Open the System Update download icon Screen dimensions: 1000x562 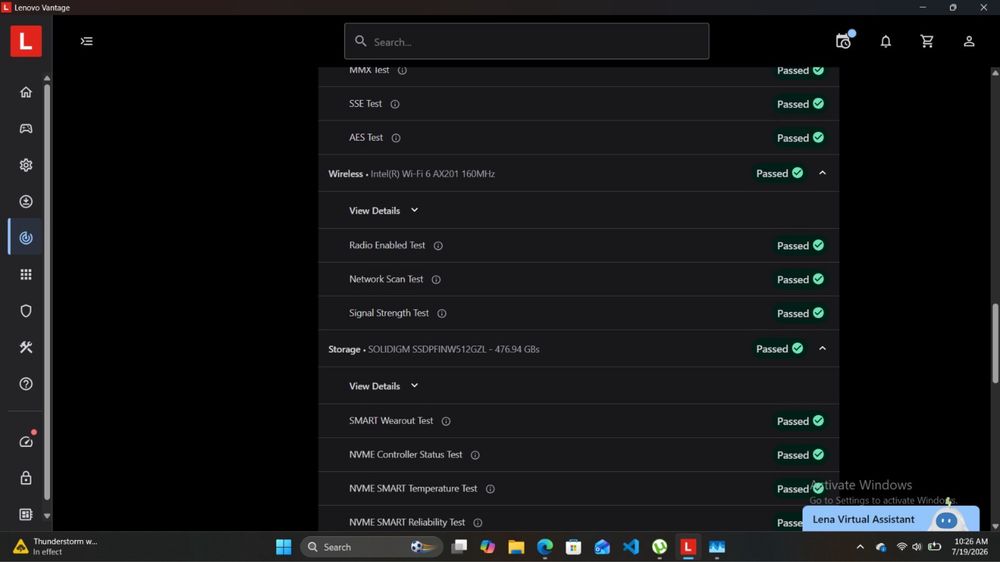(26, 202)
